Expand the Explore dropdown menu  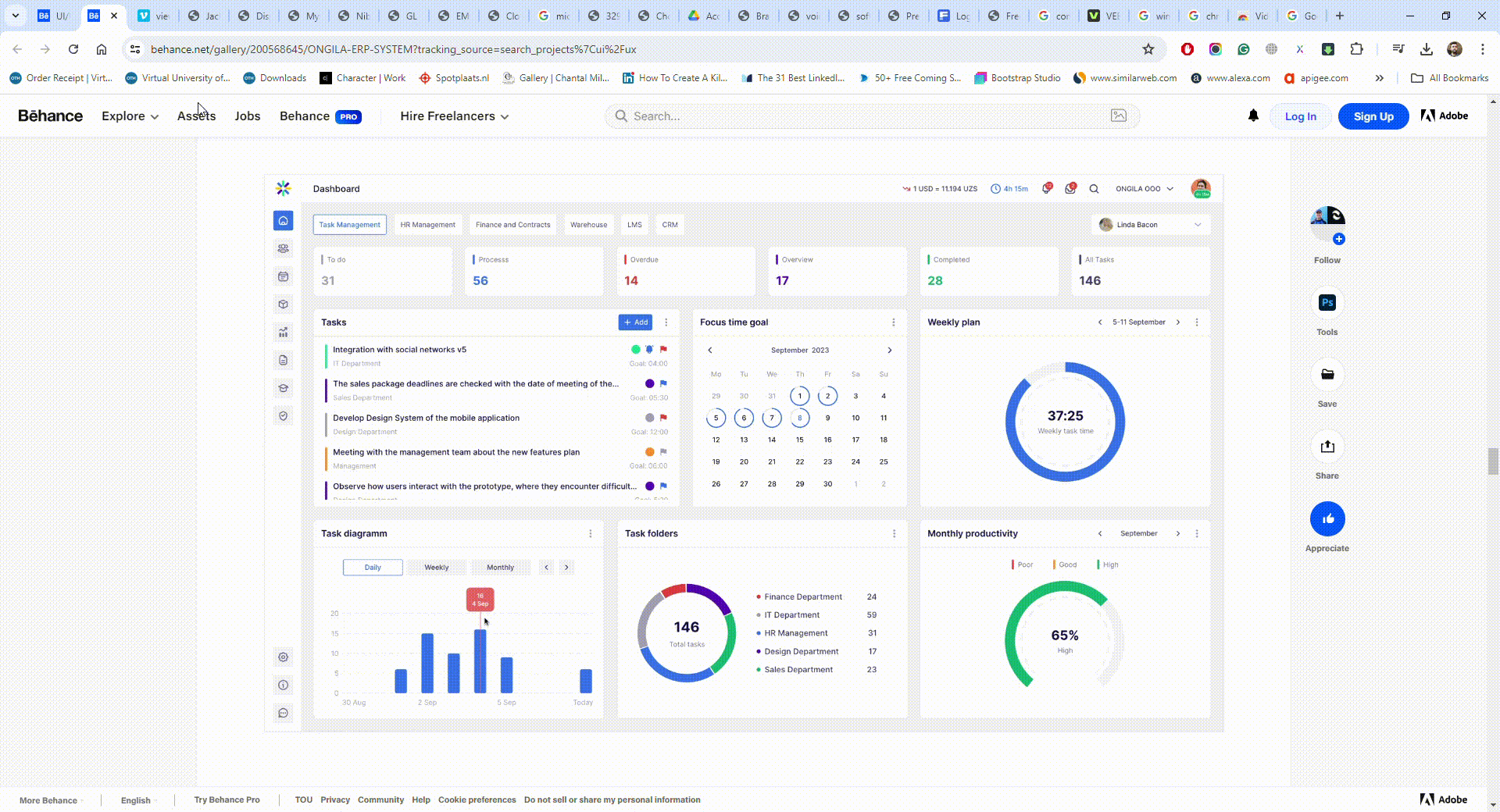tap(130, 116)
